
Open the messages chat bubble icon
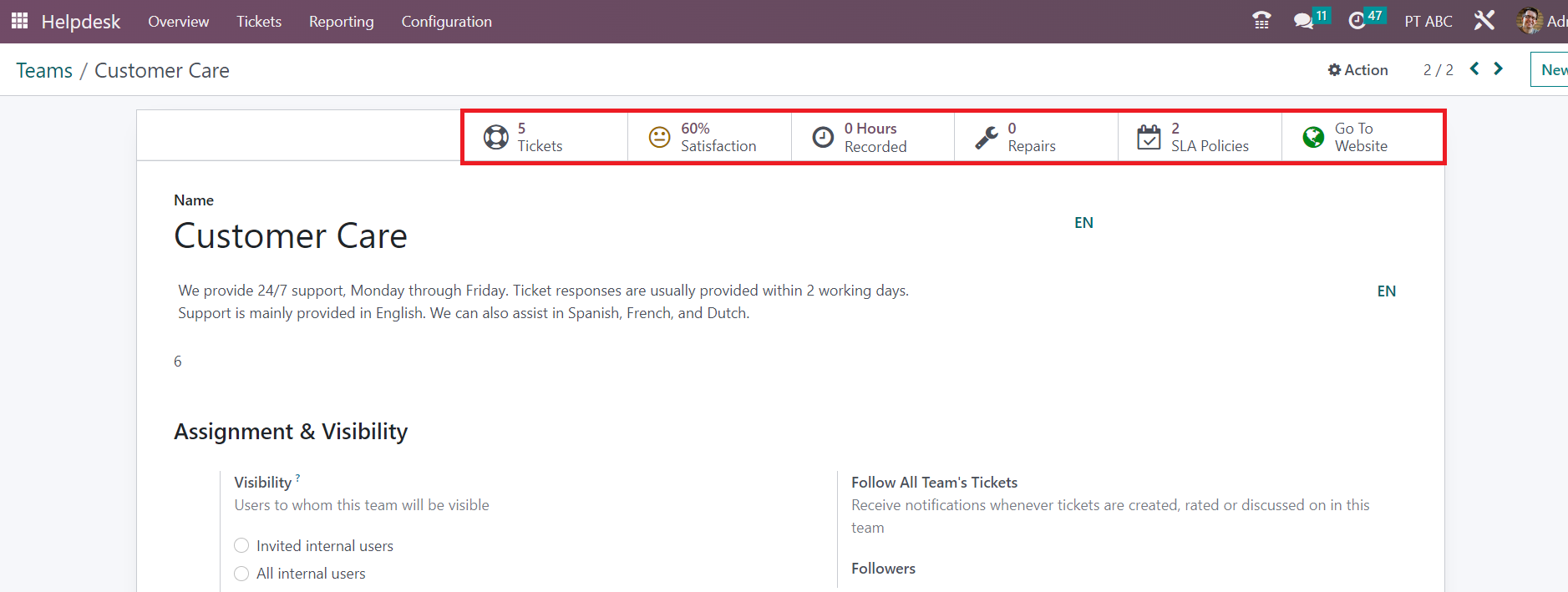pyautogui.click(x=1303, y=21)
